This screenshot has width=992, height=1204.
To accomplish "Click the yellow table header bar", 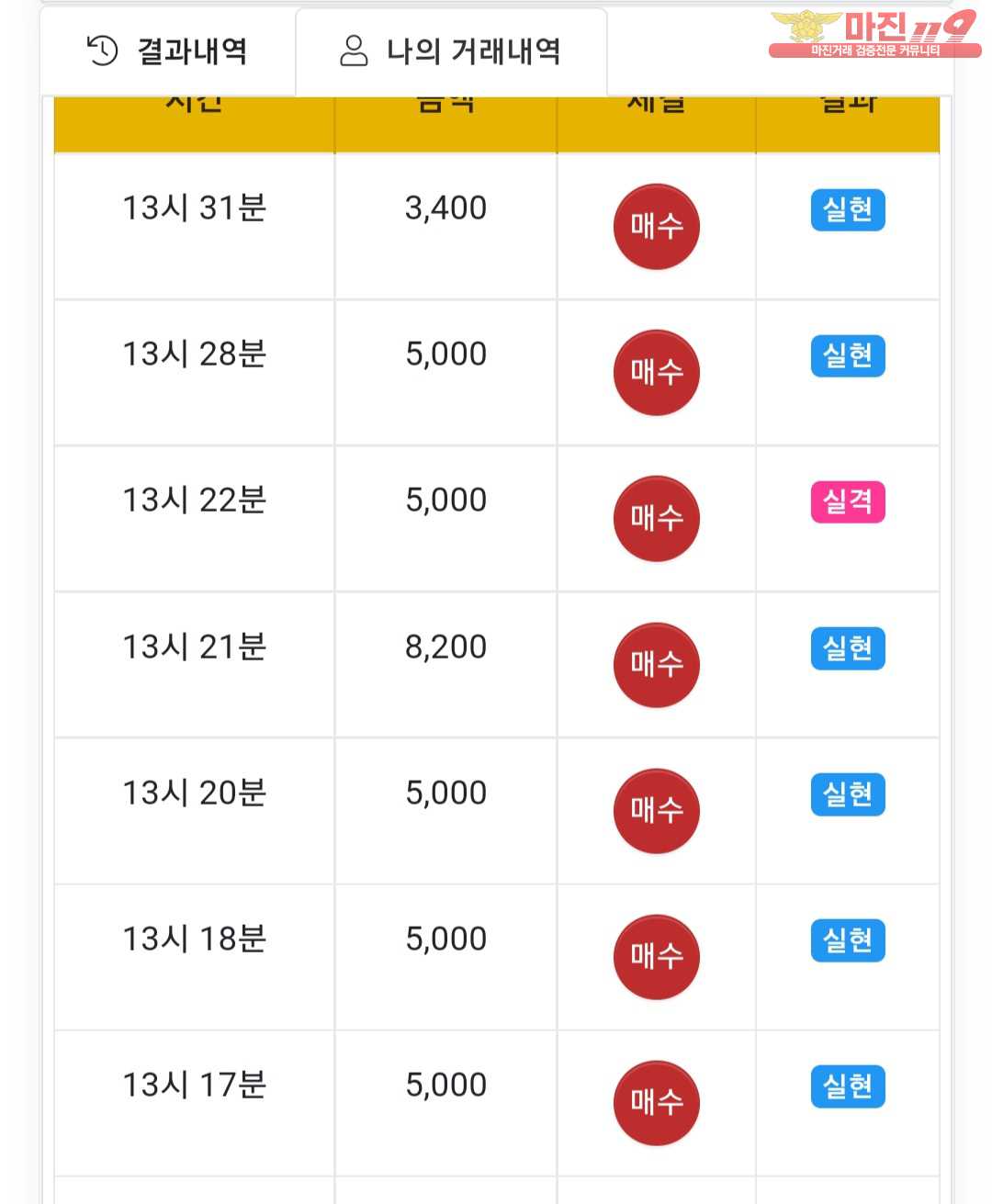I will pos(497,124).
